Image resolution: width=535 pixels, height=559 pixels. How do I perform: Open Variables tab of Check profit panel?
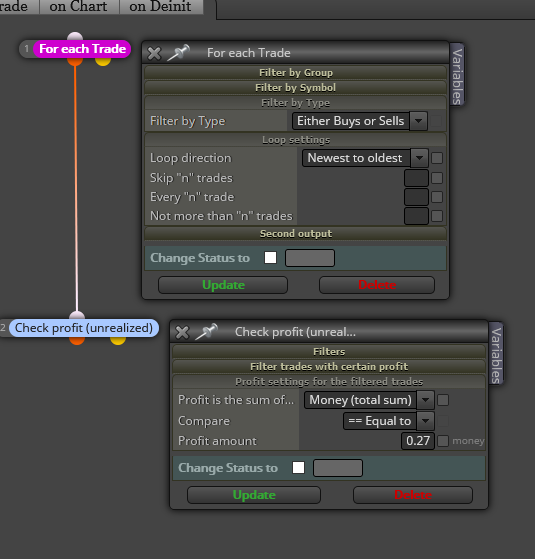497,354
